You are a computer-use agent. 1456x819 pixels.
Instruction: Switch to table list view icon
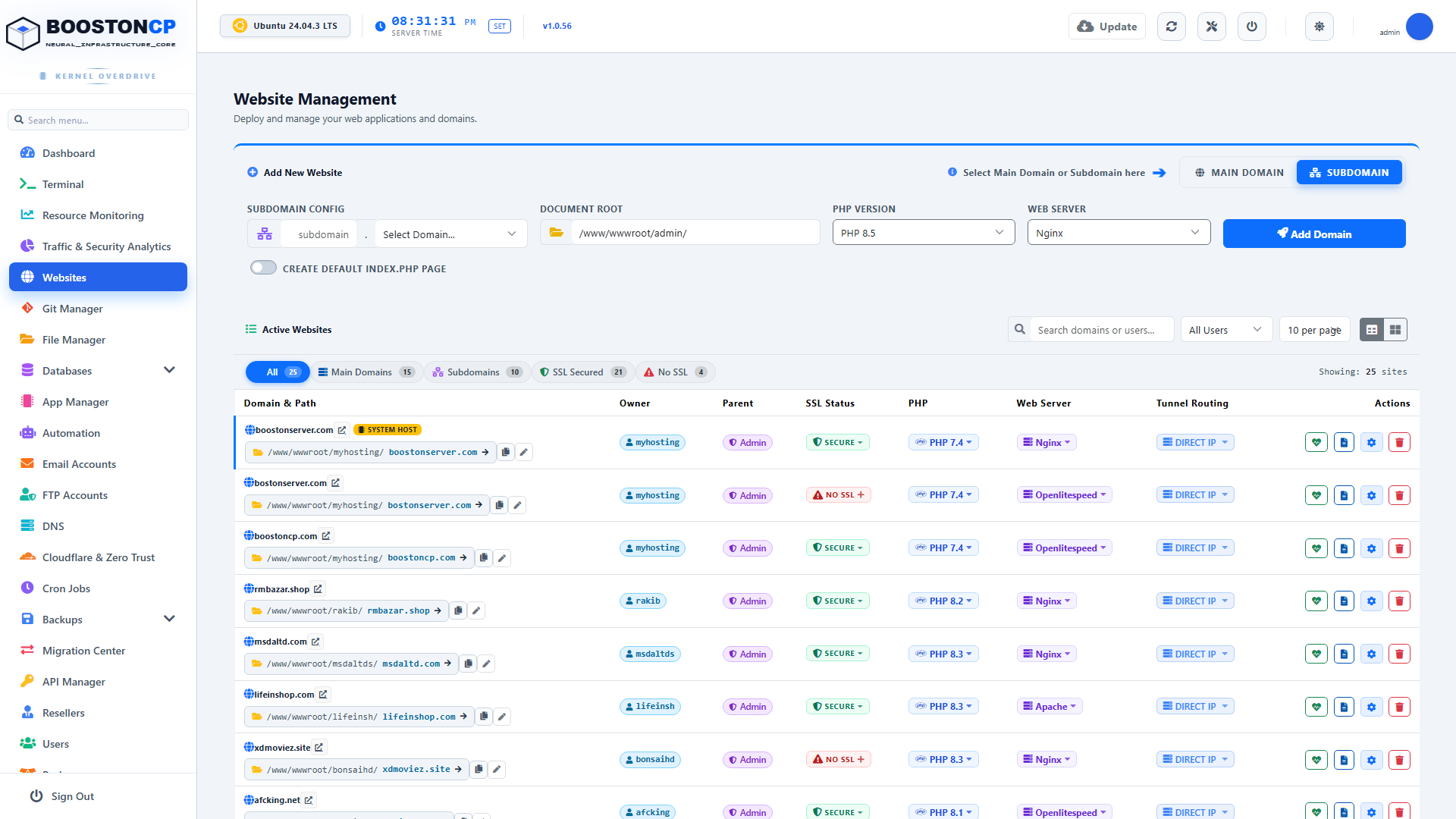[1372, 330]
